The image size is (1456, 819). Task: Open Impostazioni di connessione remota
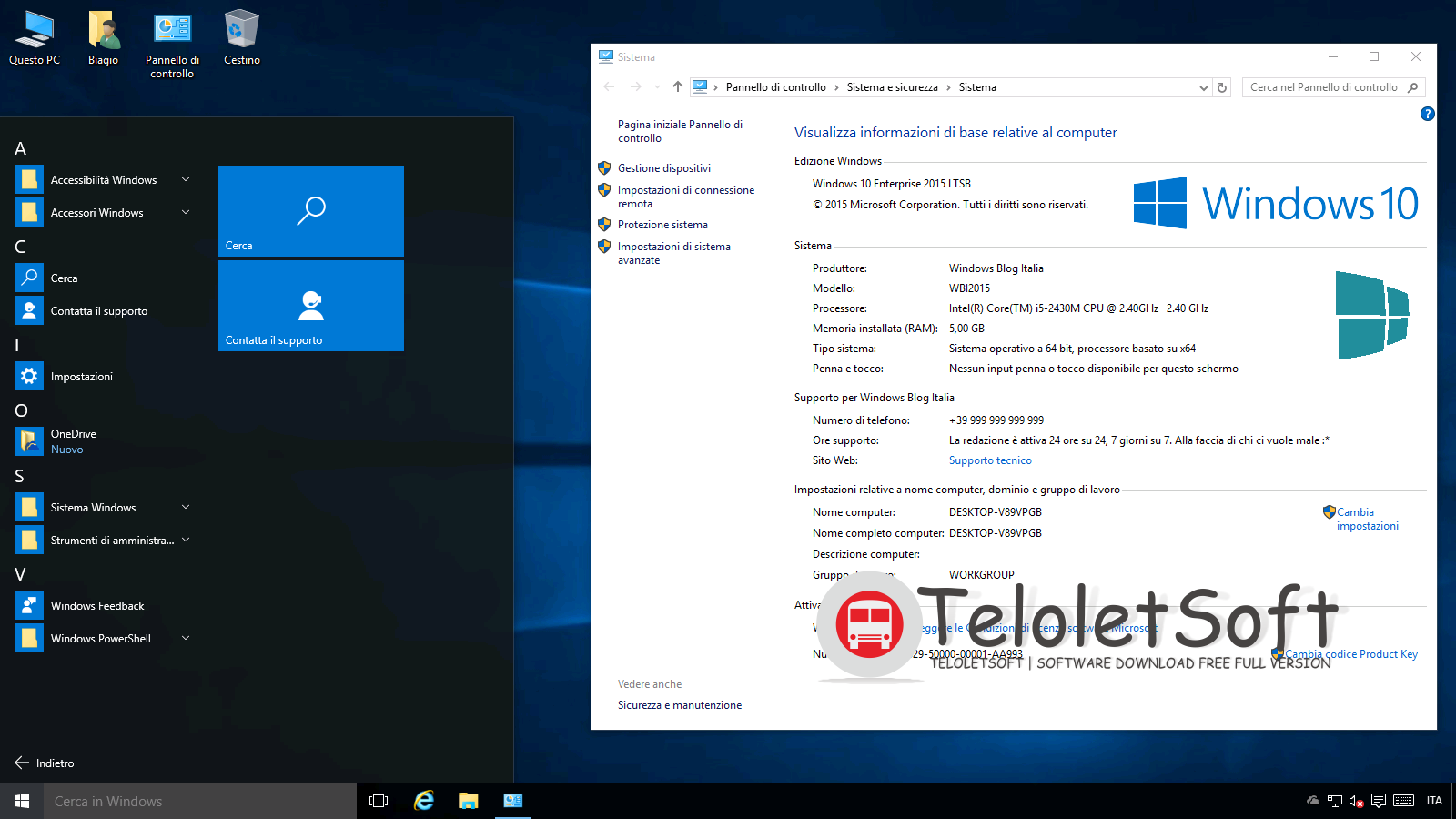pyautogui.click(x=686, y=197)
